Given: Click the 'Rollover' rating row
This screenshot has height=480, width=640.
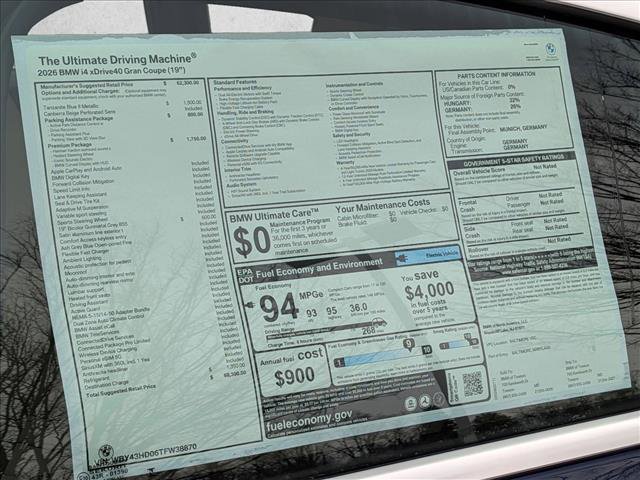Looking at the screenshot, I should 524,246.
